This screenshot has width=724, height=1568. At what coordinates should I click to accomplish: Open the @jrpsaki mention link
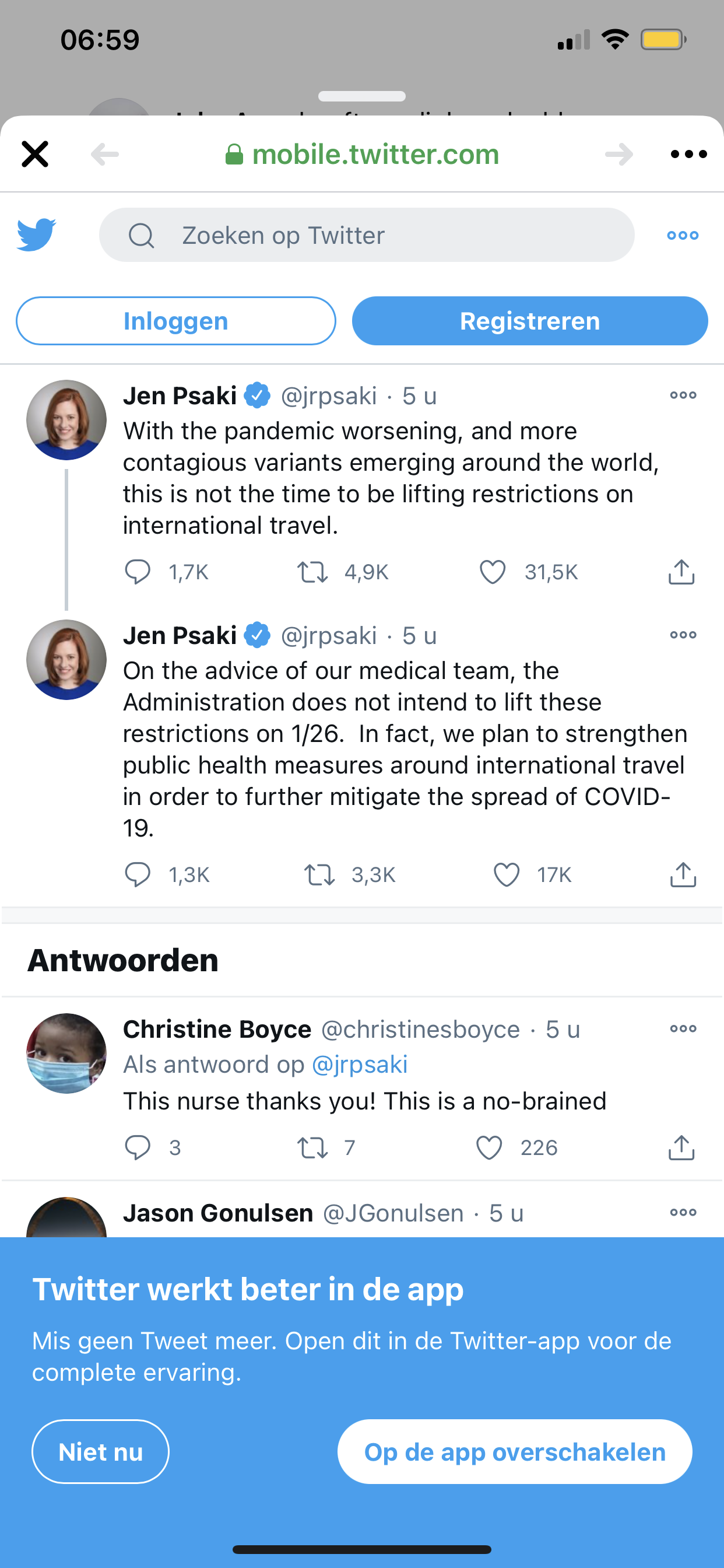(360, 1064)
